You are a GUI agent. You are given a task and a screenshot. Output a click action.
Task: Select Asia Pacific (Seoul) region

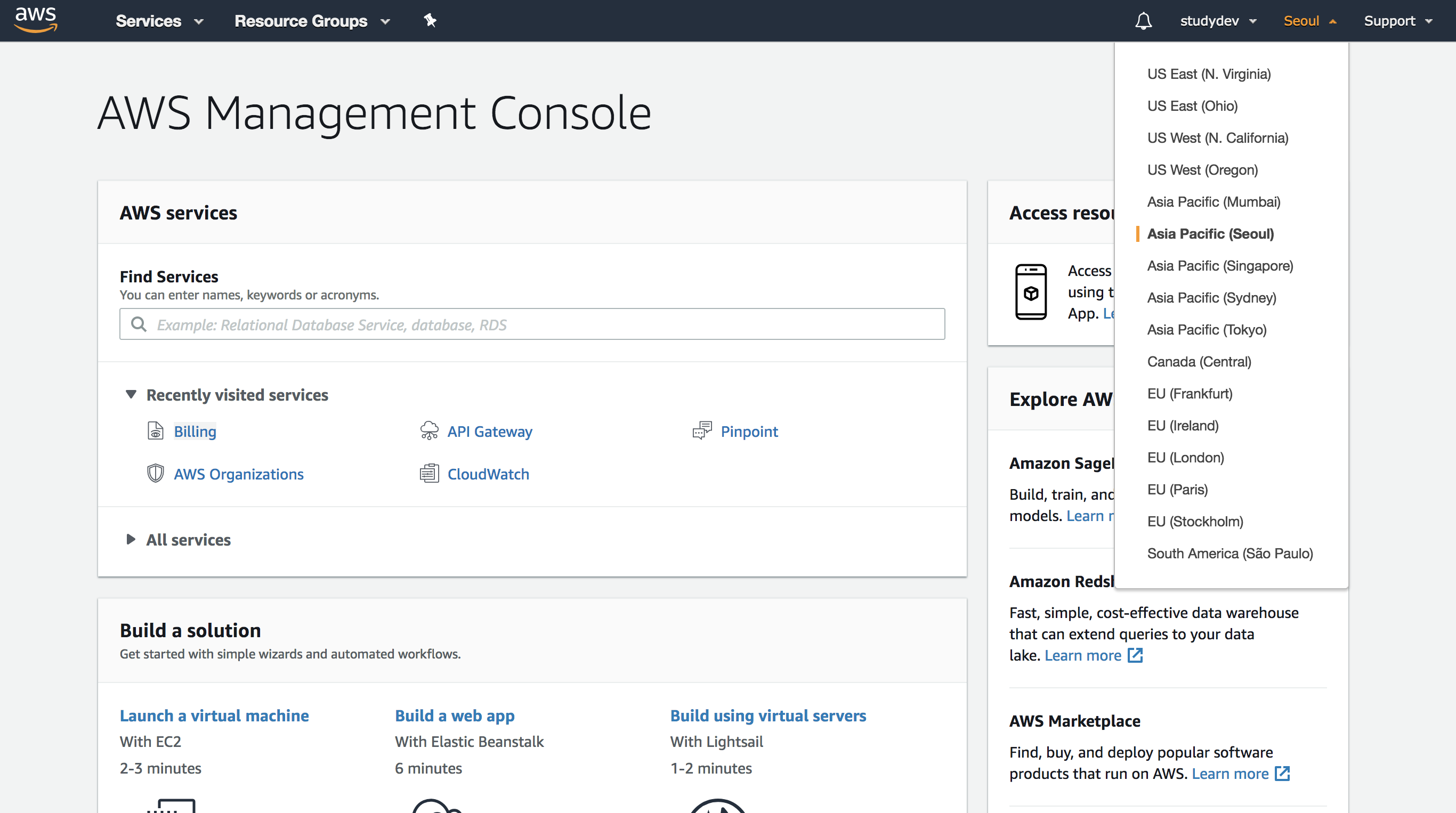(1211, 234)
